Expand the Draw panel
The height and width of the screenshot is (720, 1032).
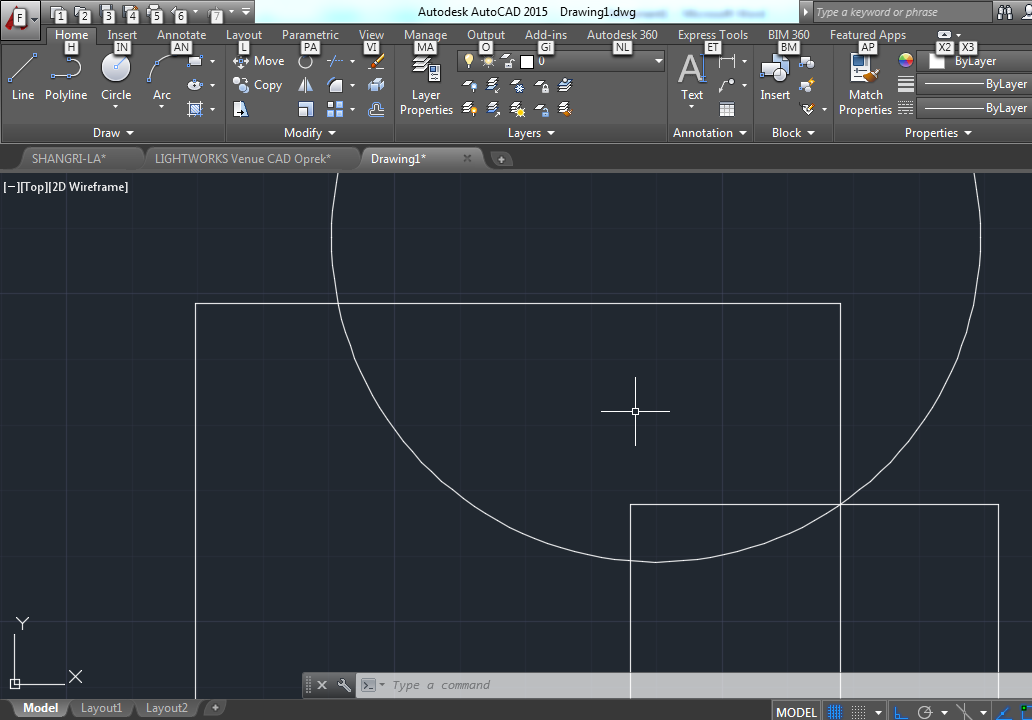click(113, 133)
